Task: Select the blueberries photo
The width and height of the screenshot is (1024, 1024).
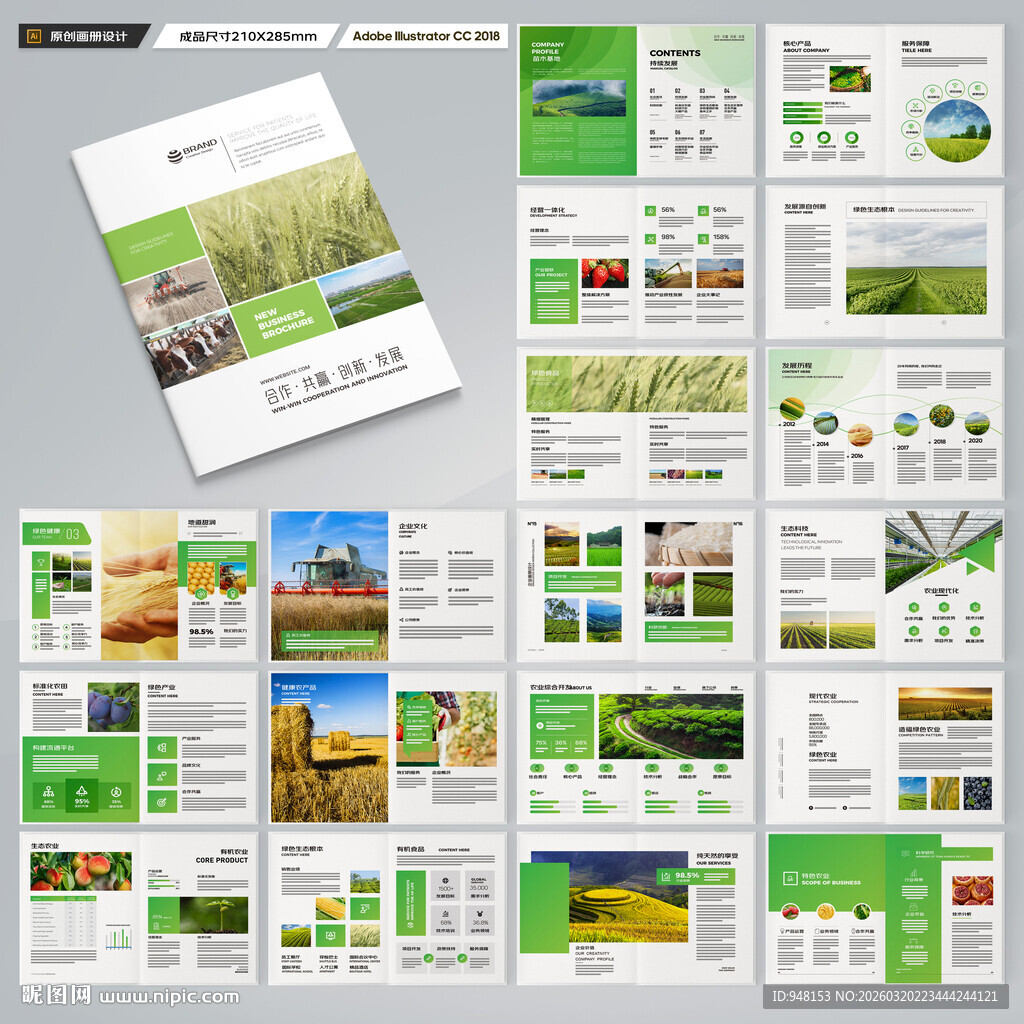Action: 978,793
